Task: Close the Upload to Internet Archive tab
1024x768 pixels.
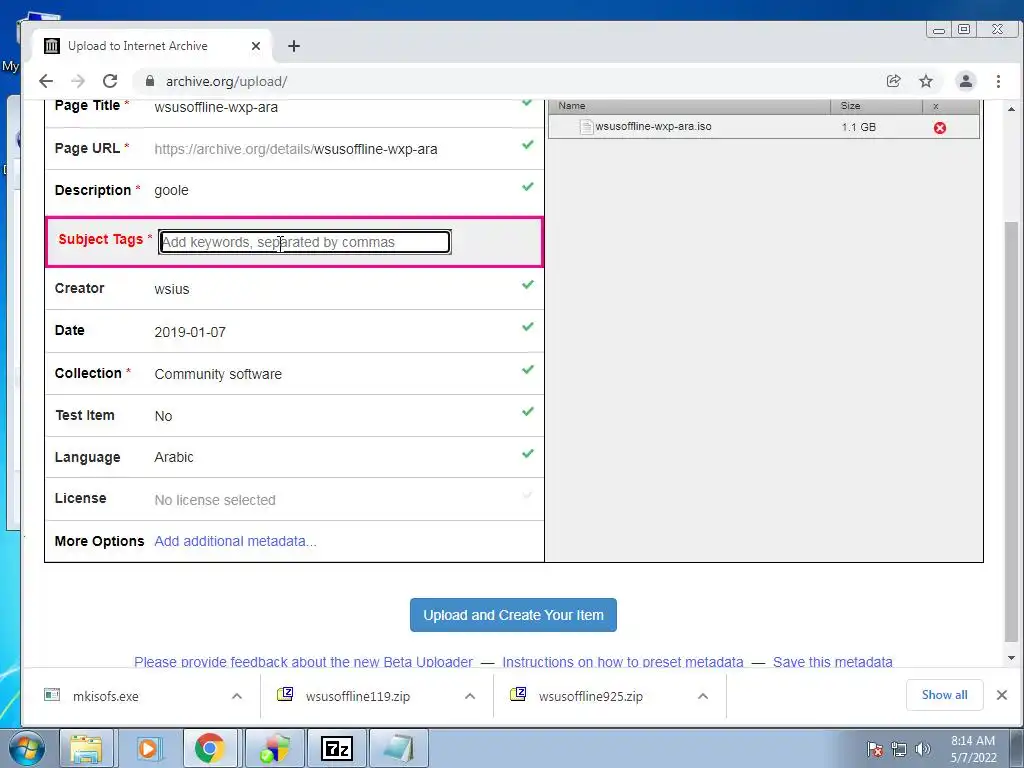Action: [x=256, y=46]
